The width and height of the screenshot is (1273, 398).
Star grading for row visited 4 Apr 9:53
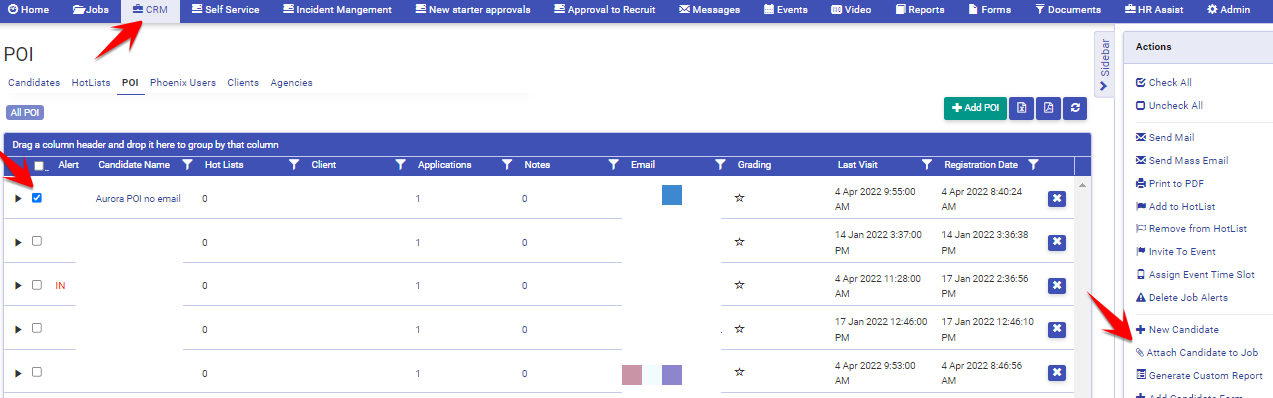click(x=740, y=372)
